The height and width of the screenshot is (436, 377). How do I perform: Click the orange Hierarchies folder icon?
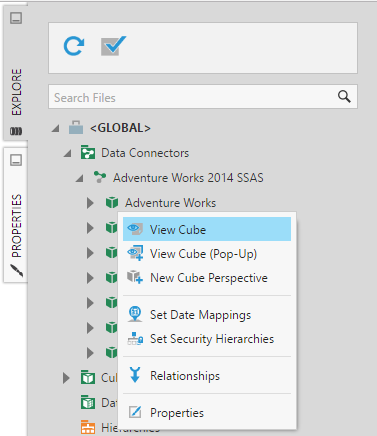pos(88,427)
